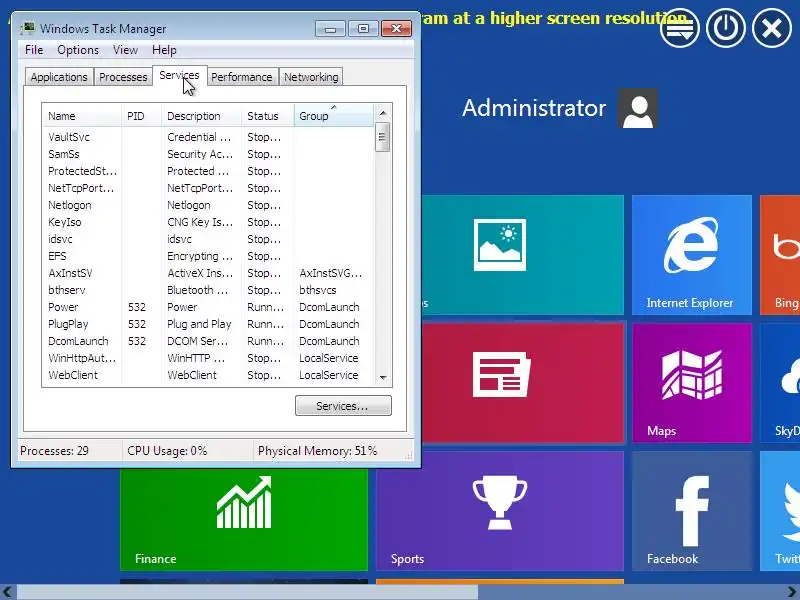Open the SkyDrive cloud tile
Image resolution: width=800 pixels, height=600 pixels.
(780, 382)
